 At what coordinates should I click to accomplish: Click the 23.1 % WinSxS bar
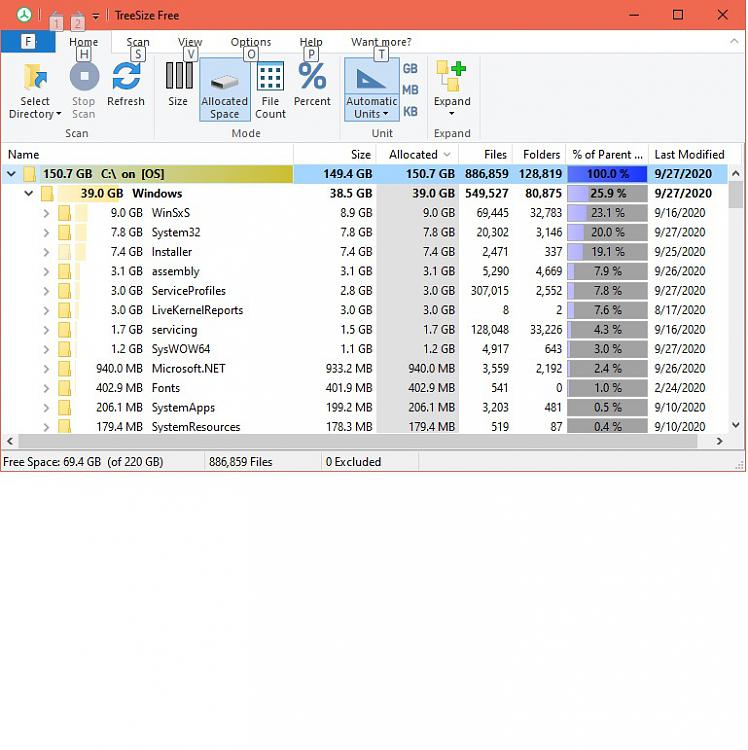tap(607, 213)
